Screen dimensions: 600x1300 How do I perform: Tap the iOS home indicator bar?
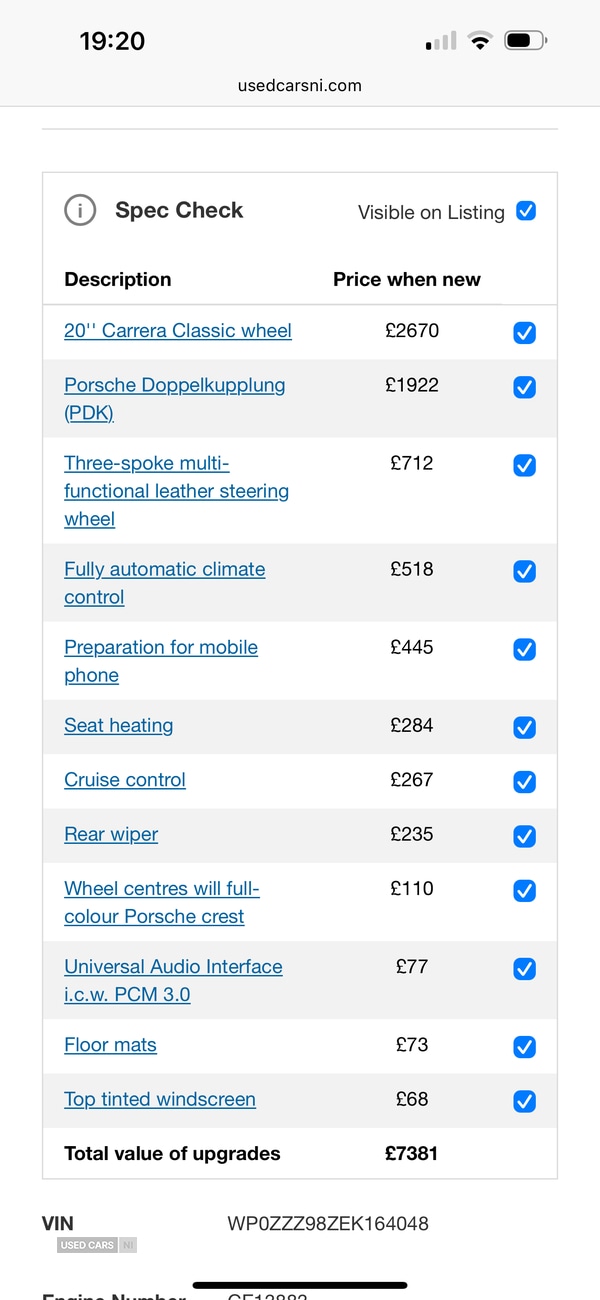[300, 1285]
